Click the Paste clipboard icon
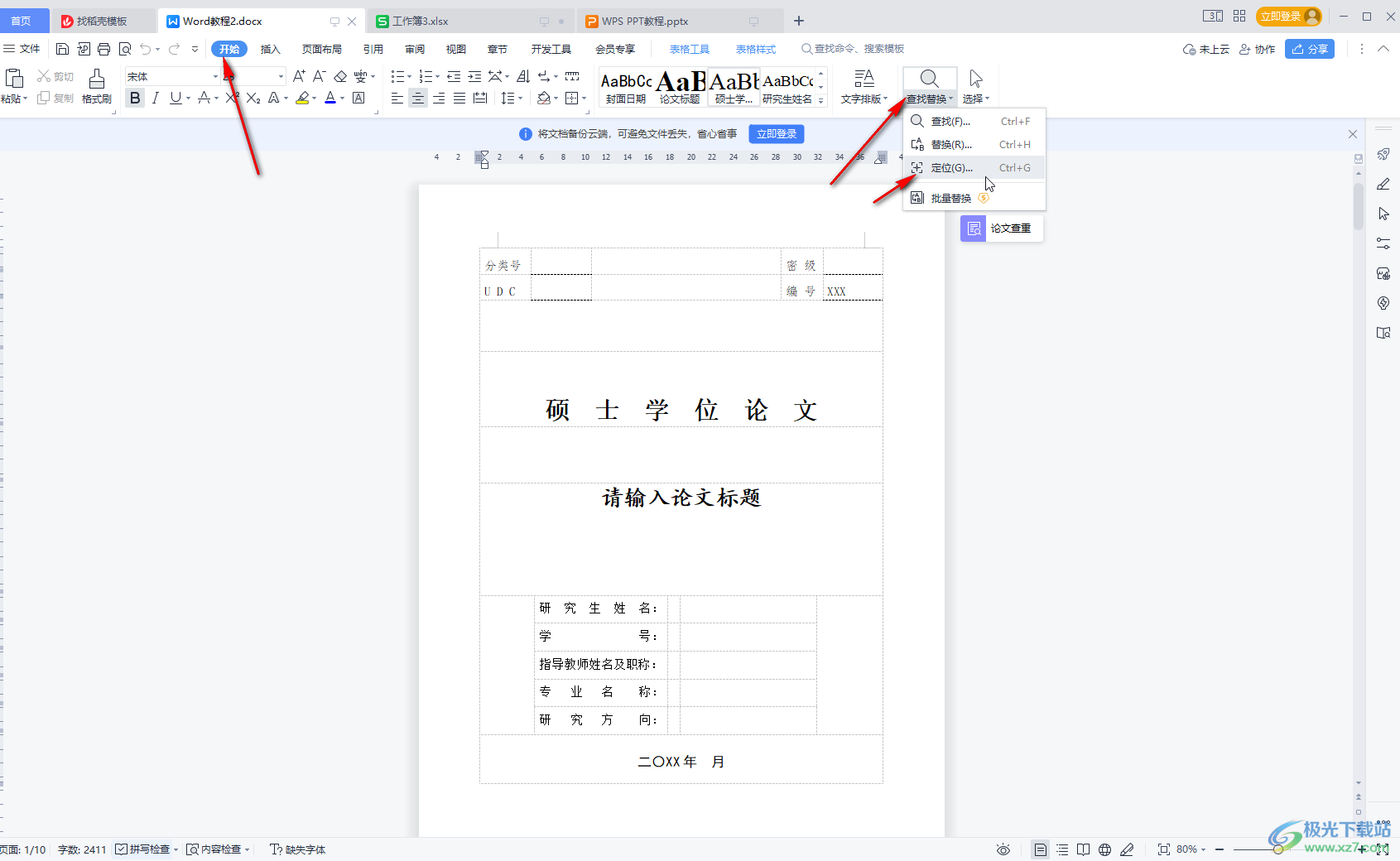The image size is (1400, 861). (x=14, y=79)
